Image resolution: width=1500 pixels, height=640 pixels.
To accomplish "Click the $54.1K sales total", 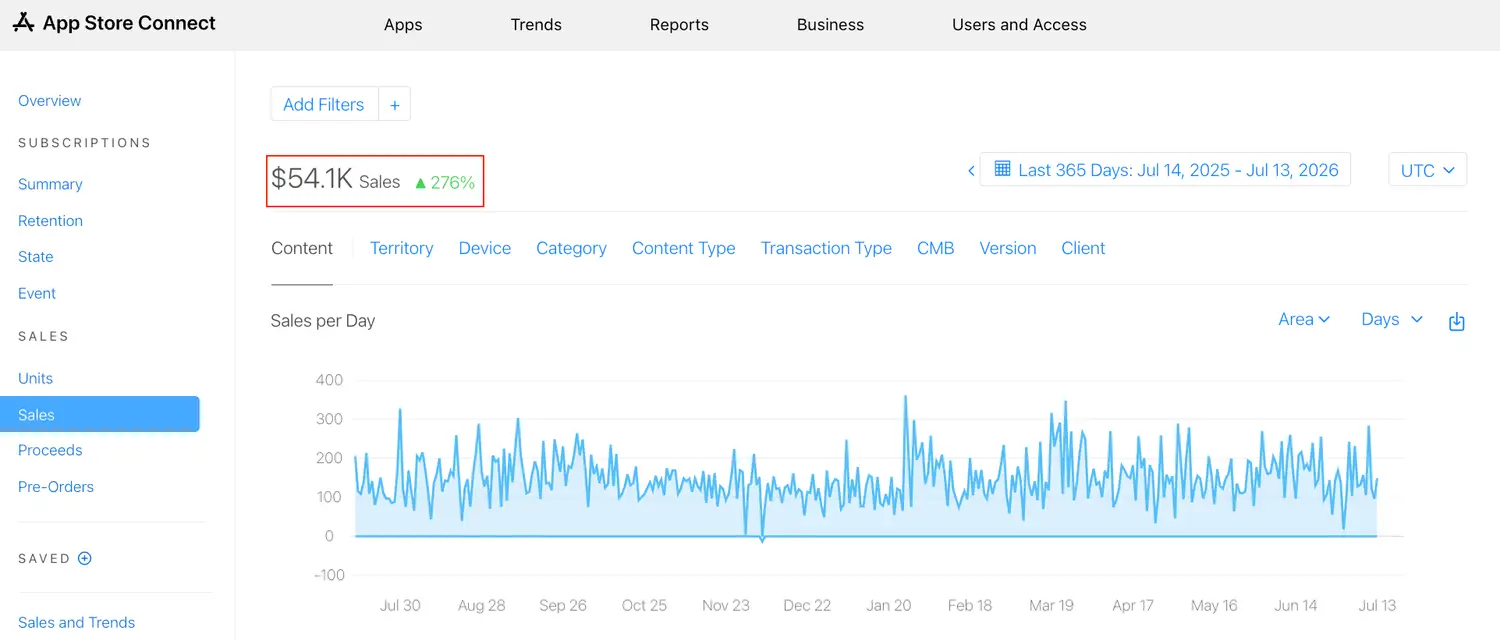I will coord(312,179).
